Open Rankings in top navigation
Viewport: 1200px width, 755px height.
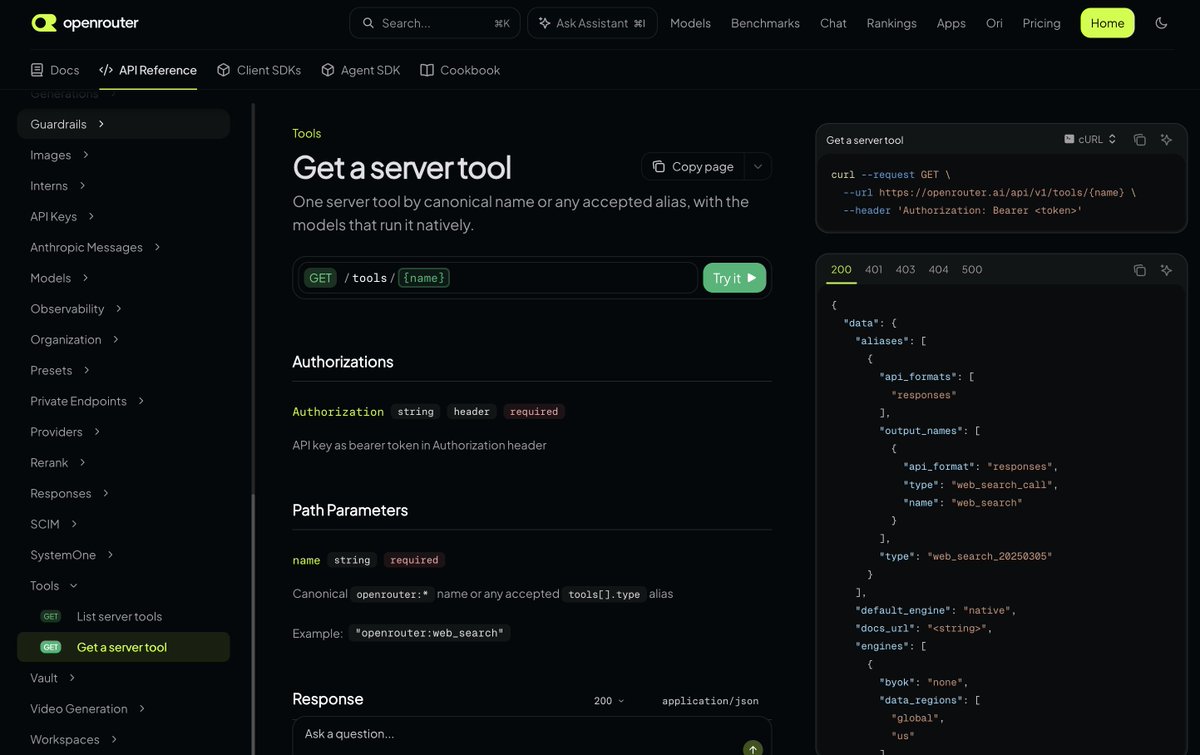pyautogui.click(x=891, y=23)
